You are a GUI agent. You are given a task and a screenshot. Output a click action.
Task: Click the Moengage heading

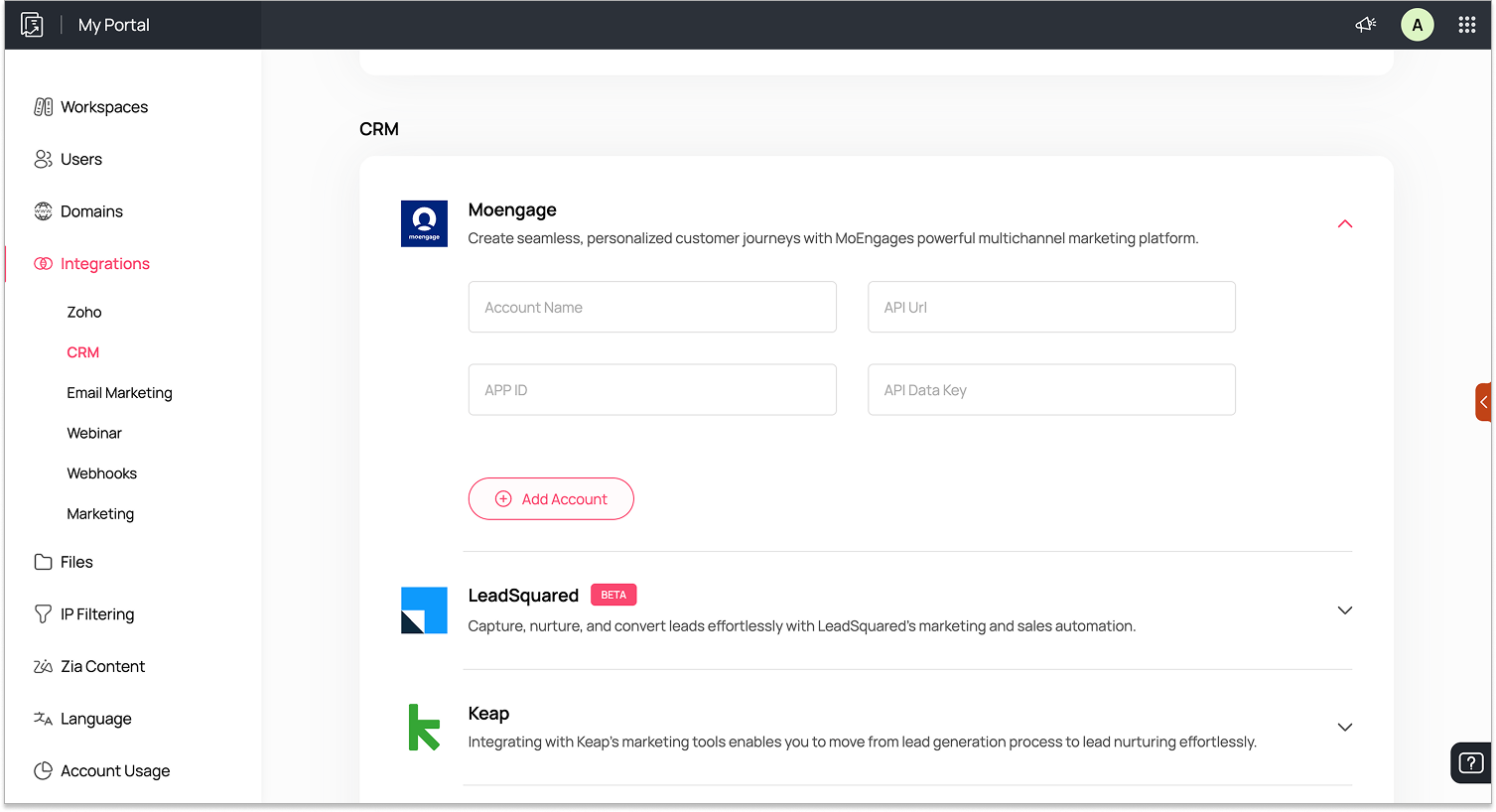512,209
